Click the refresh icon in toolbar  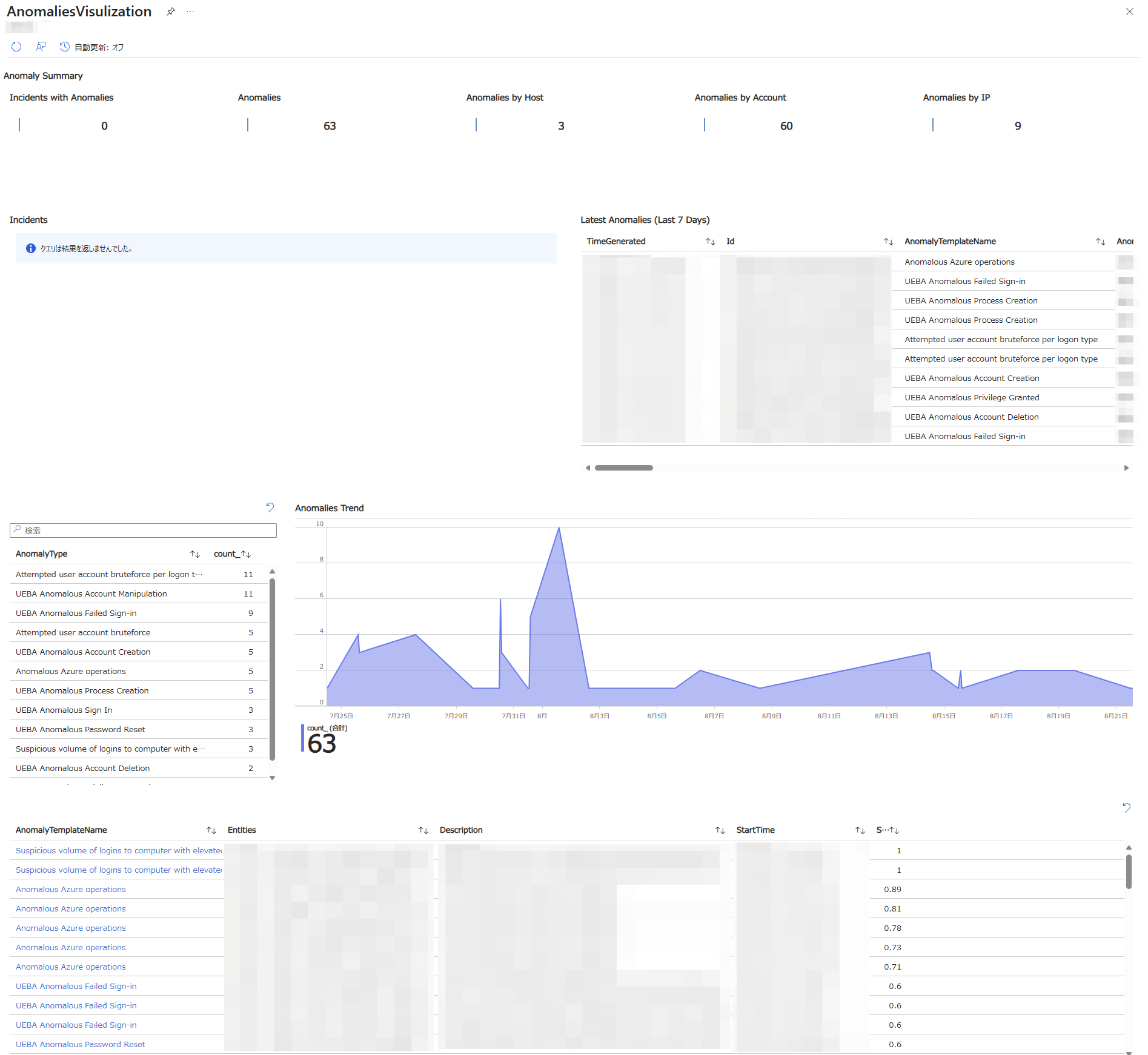coord(16,47)
